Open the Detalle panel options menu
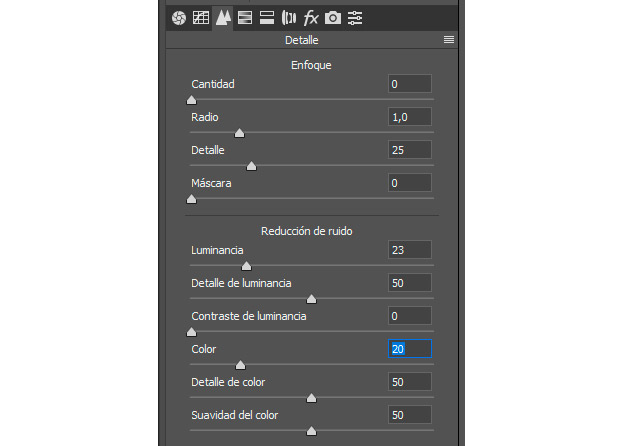Image resolution: width=624 pixels, height=446 pixels. click(x=449, y=39)
